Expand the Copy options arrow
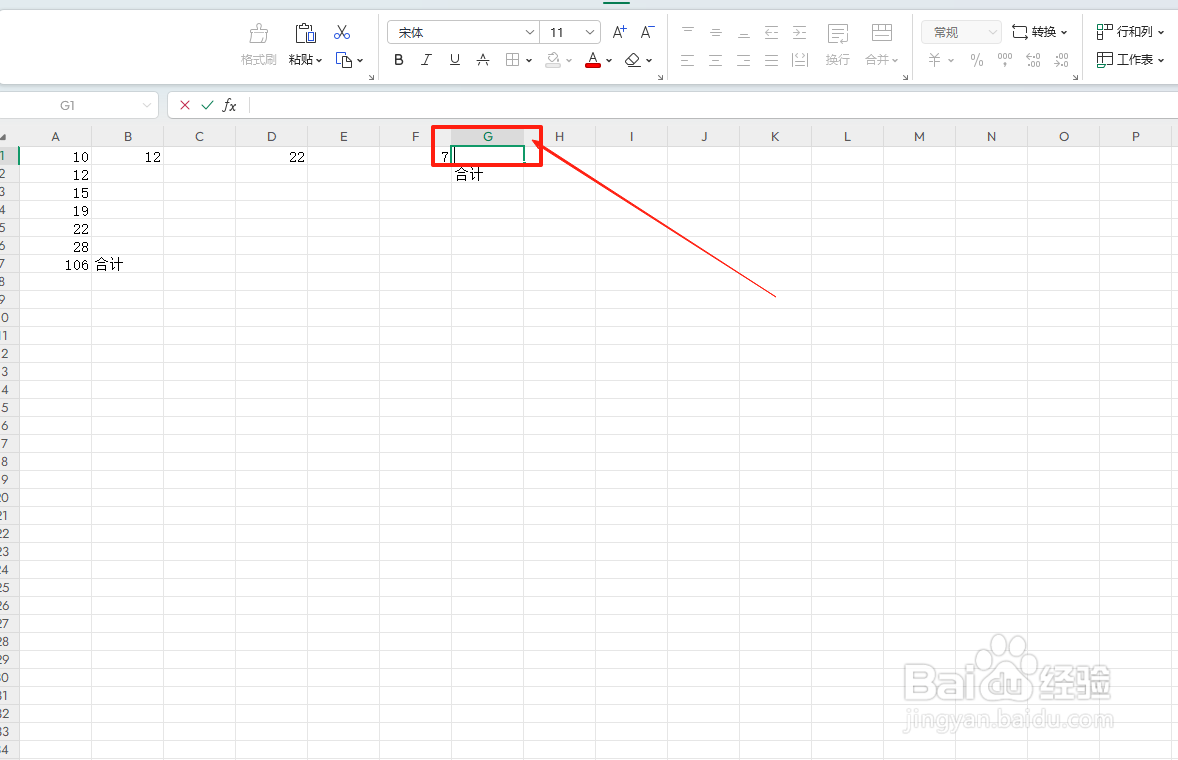The image size is (1178, 760). [x=360, y=60]
